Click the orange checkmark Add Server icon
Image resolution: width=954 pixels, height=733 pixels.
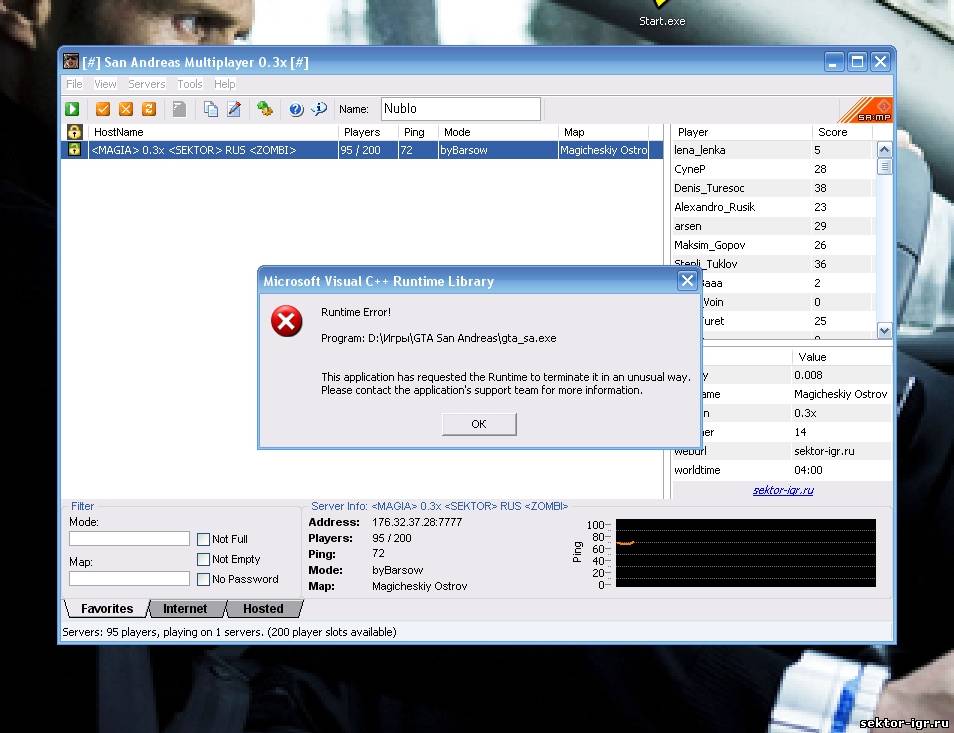[103, 109]
